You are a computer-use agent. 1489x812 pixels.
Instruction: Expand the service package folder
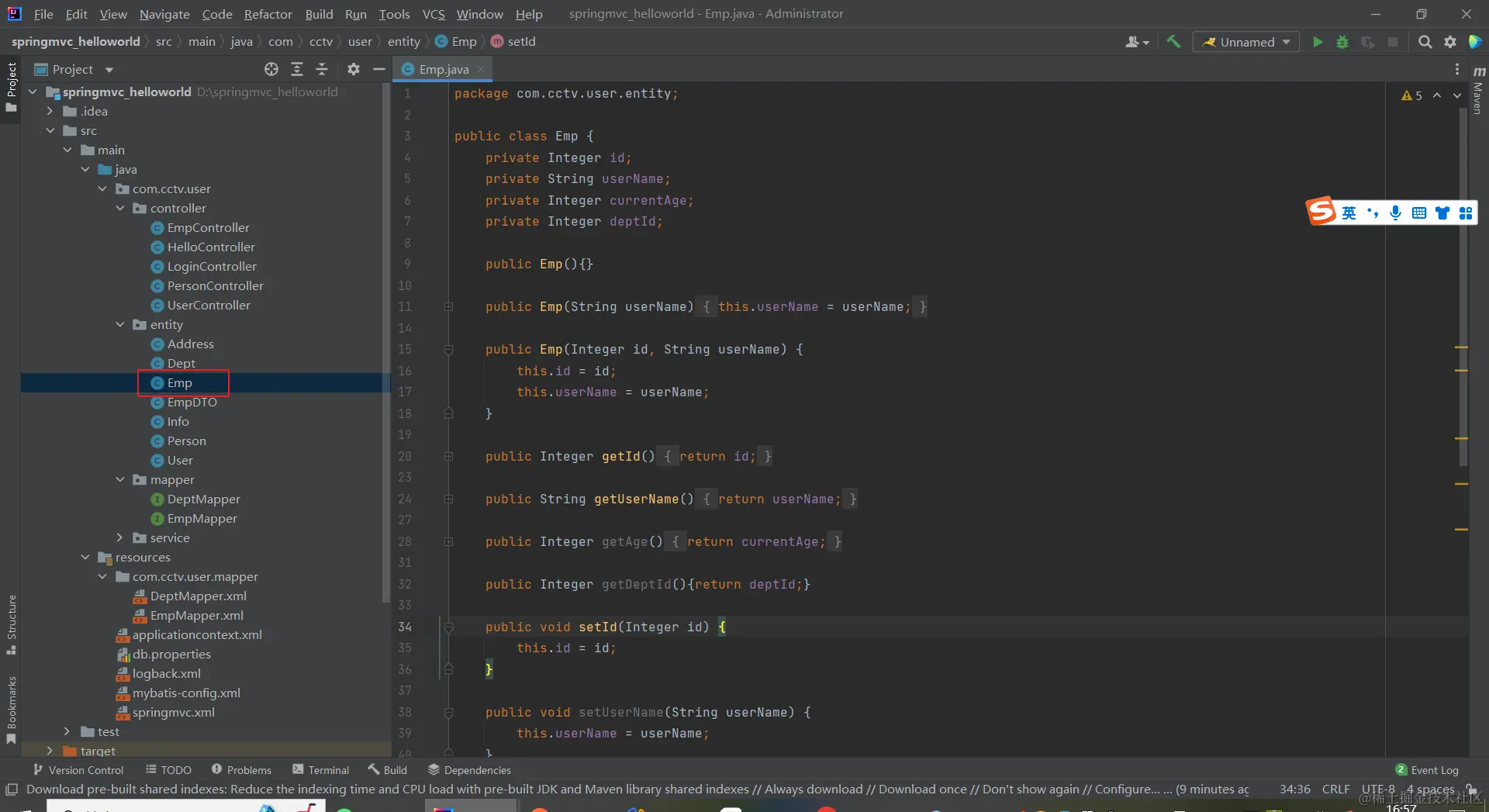[119, 537]
